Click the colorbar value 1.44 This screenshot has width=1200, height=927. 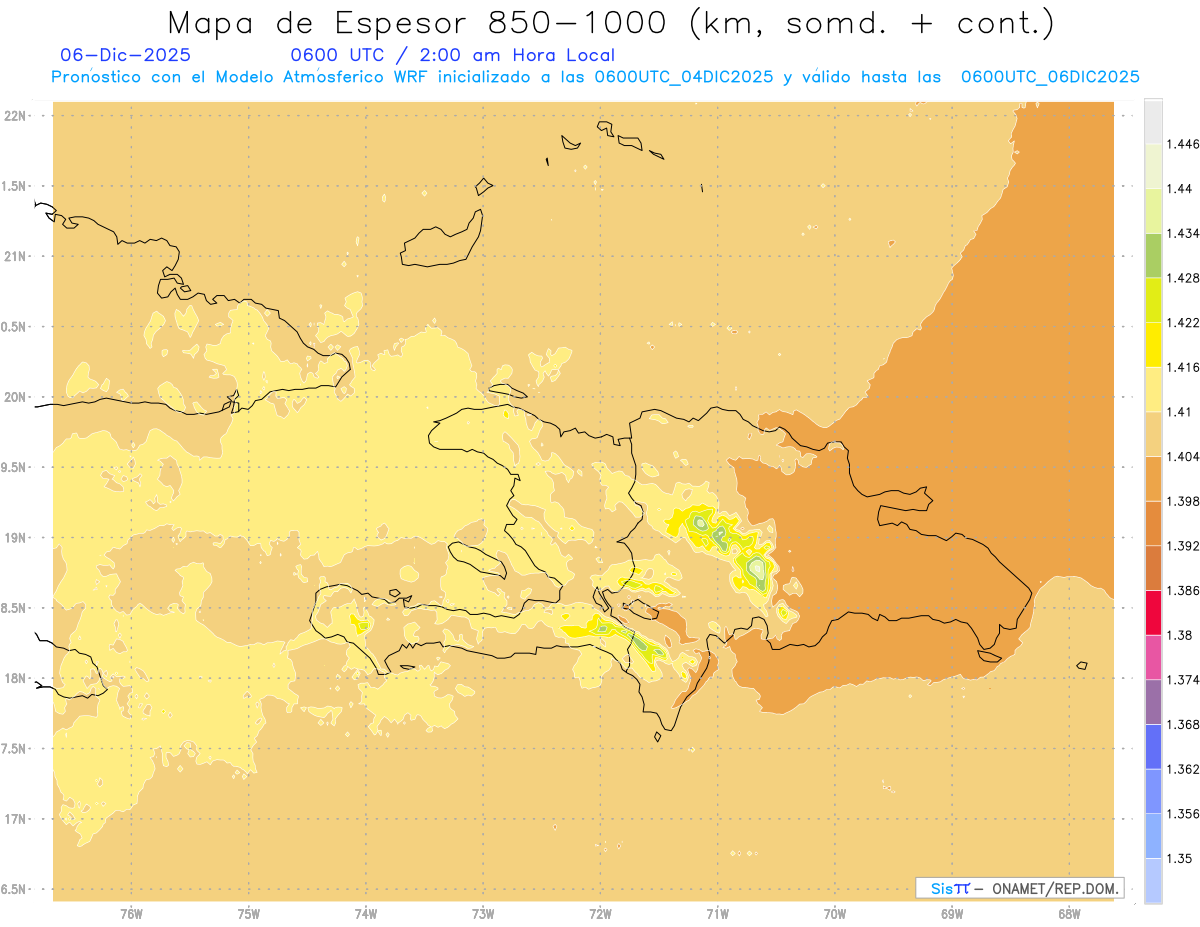[1182, 188]
